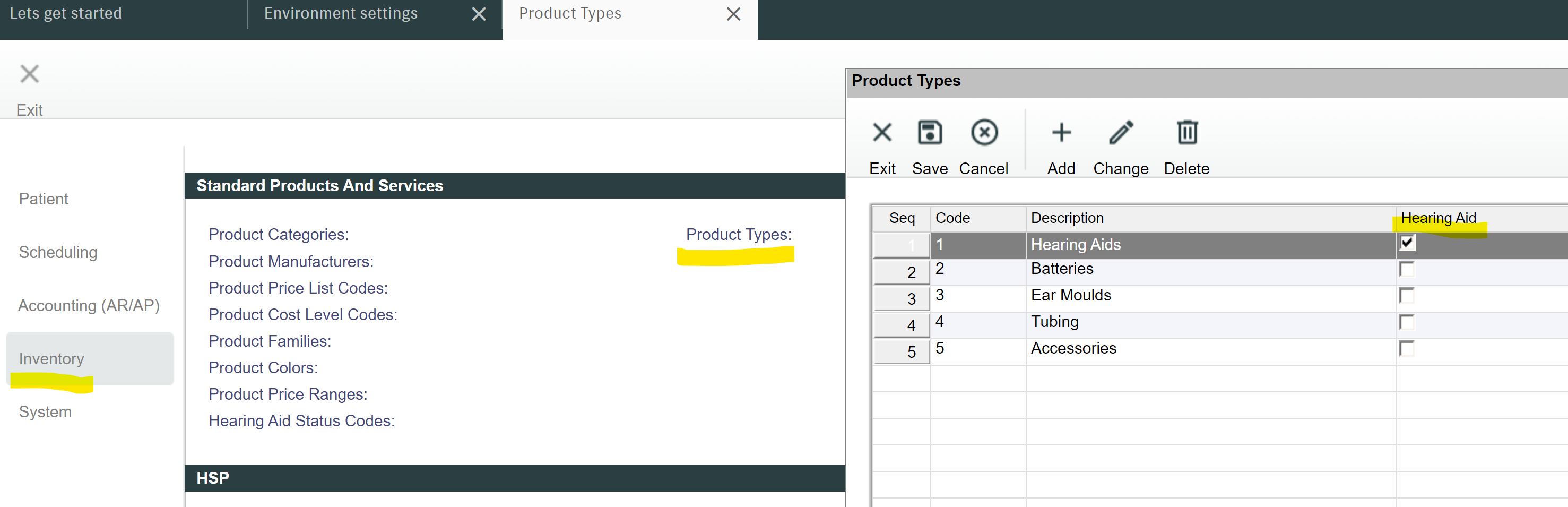Check Hearing Aid box for Accessories row

(x=1406, y=349)
